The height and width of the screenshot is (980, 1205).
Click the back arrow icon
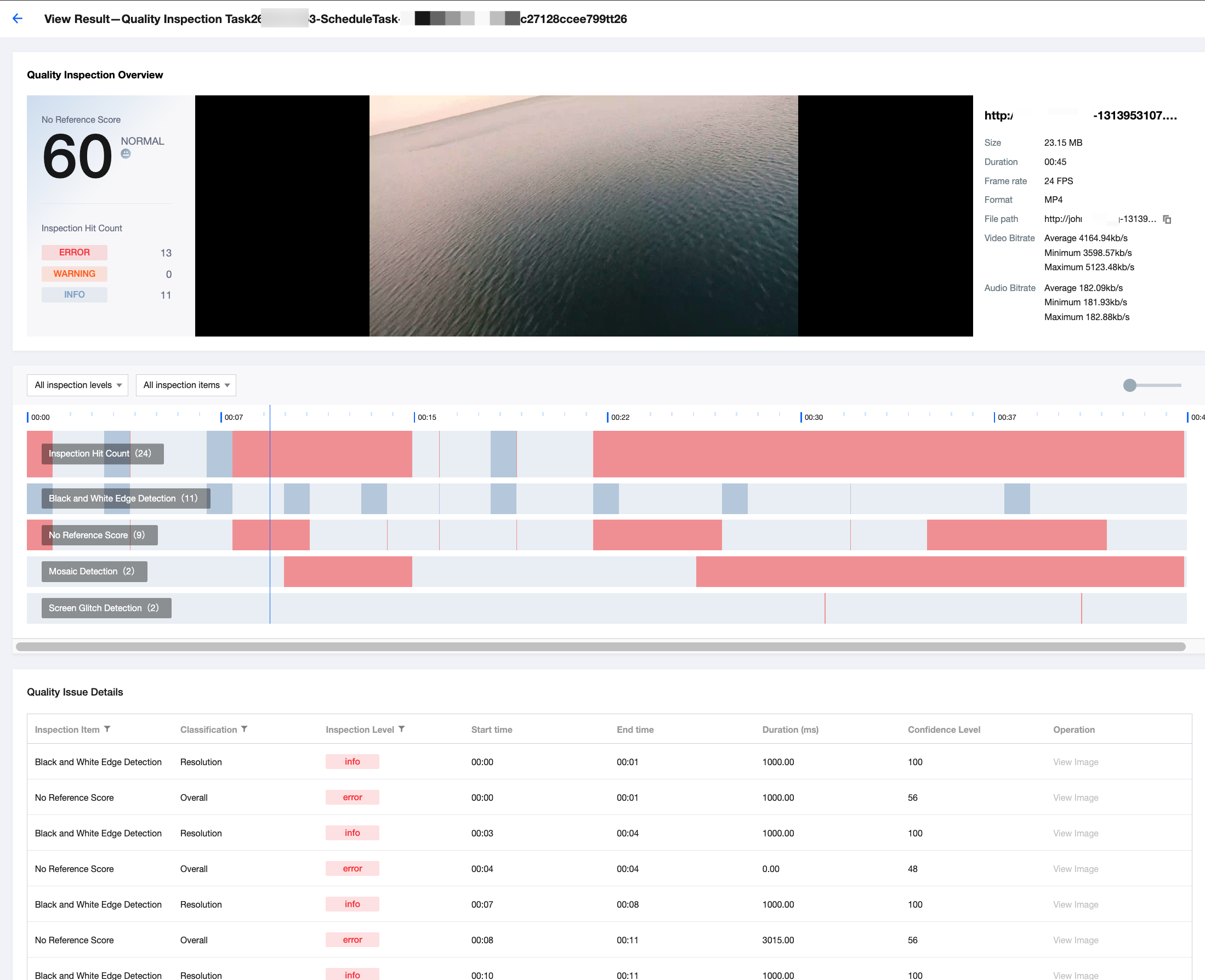[18, 19]
